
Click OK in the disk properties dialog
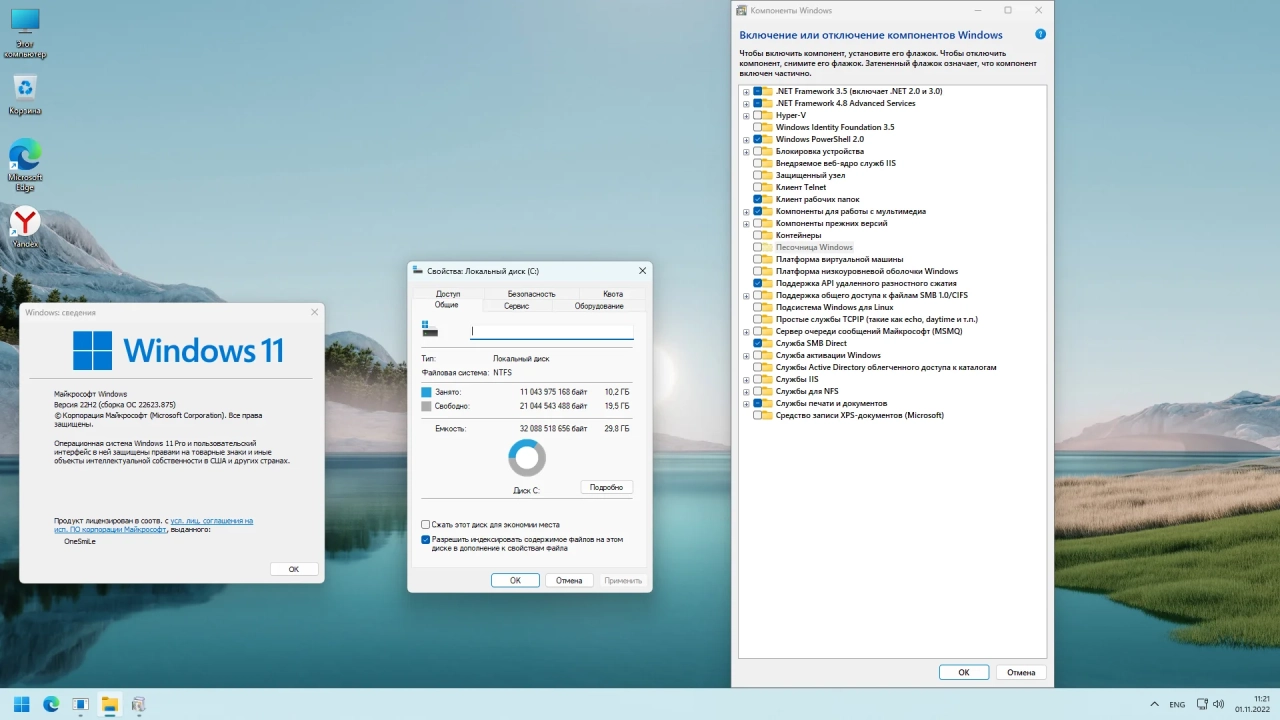point(515,580)
